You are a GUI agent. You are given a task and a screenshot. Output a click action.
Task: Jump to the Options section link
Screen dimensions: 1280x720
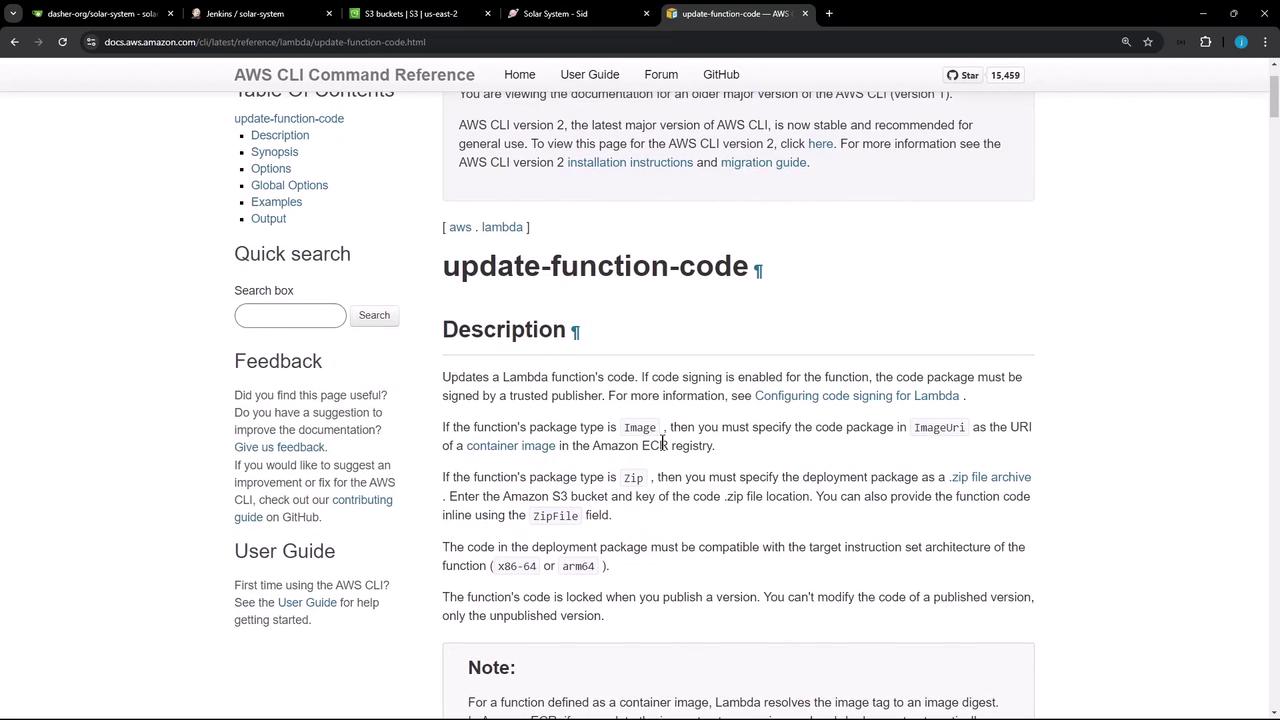click(271, 169)
